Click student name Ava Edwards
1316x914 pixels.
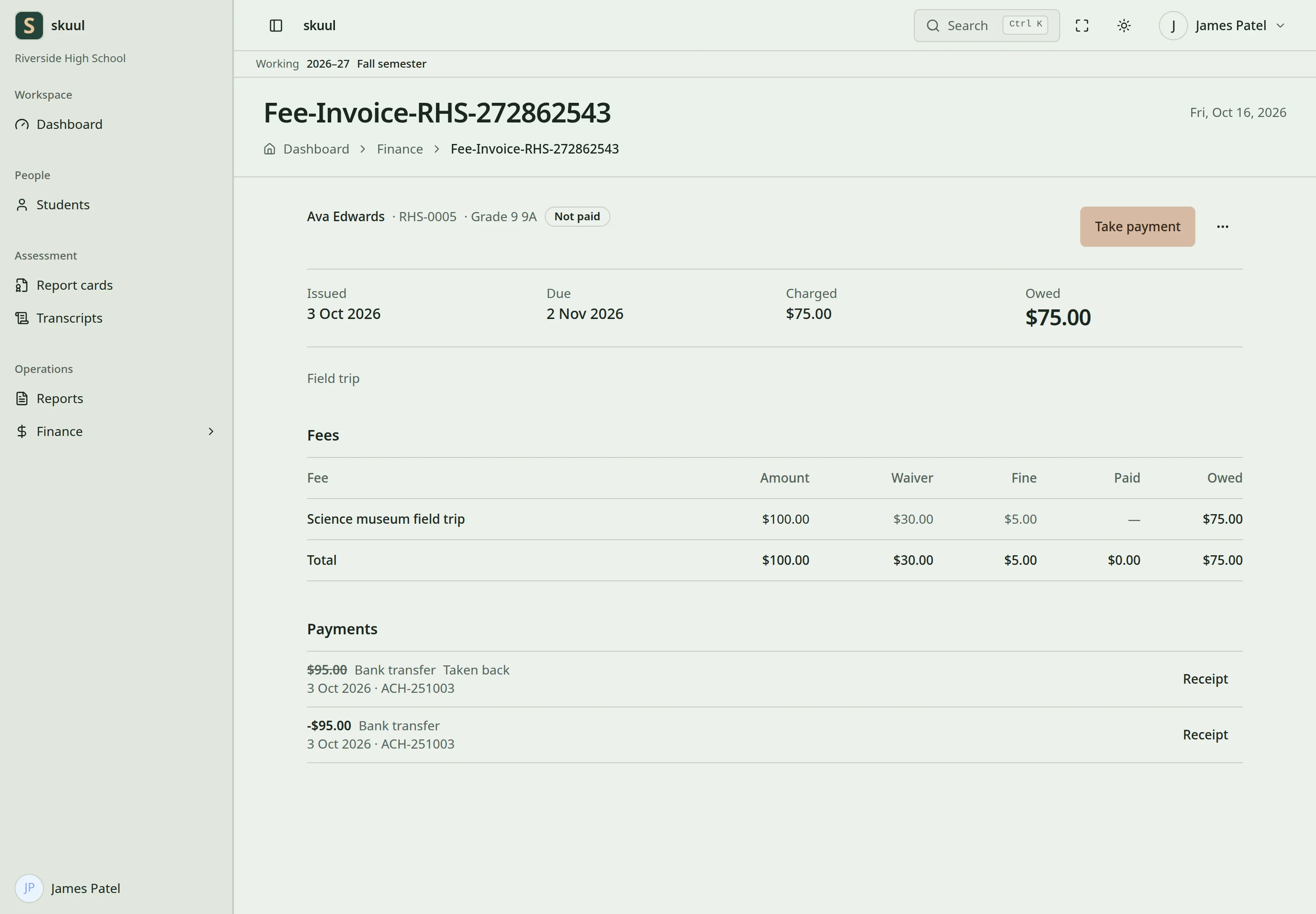345,217
